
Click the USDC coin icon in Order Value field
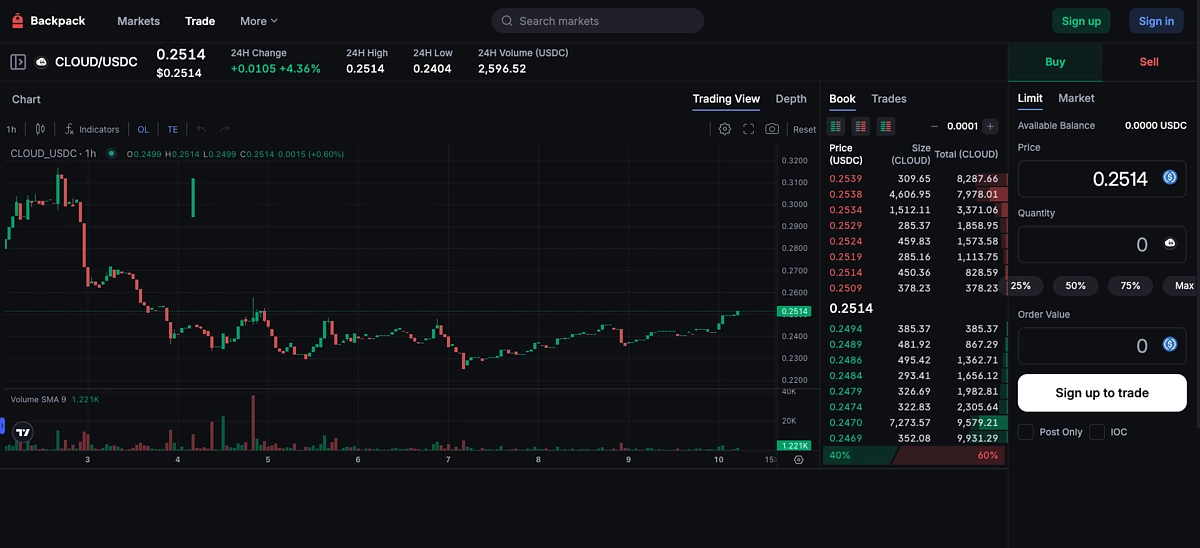point(1170,345)
